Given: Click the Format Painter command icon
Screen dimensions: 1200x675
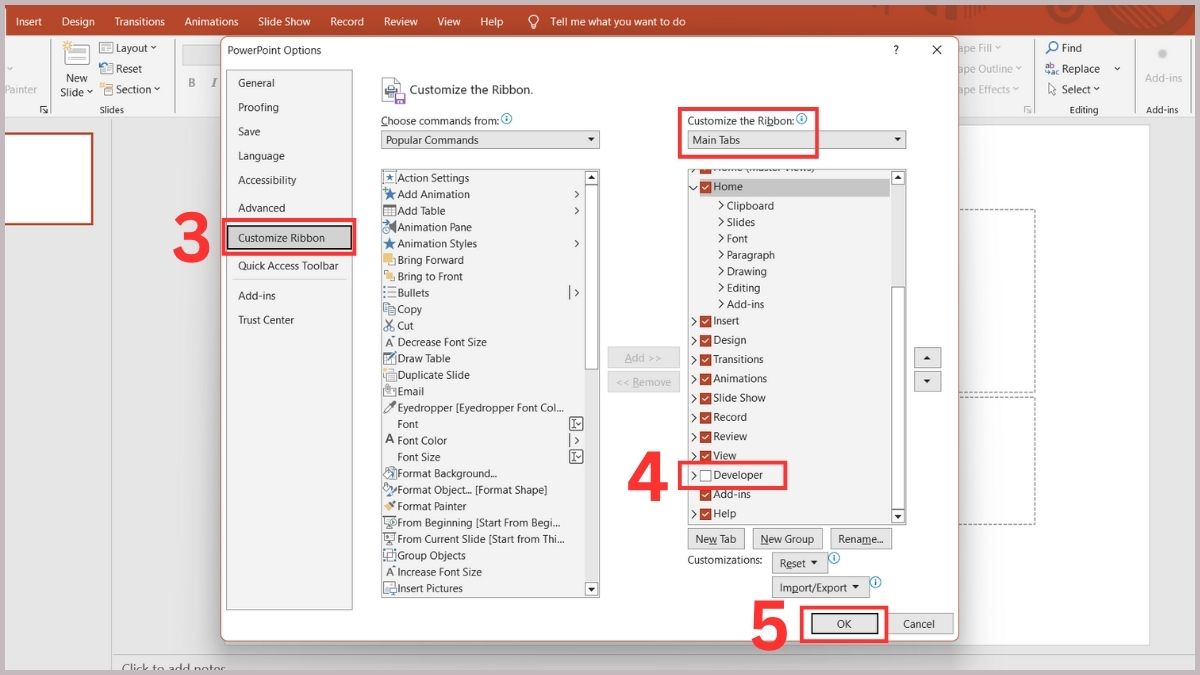Looking at the screenshot, I should pos(389,506).
